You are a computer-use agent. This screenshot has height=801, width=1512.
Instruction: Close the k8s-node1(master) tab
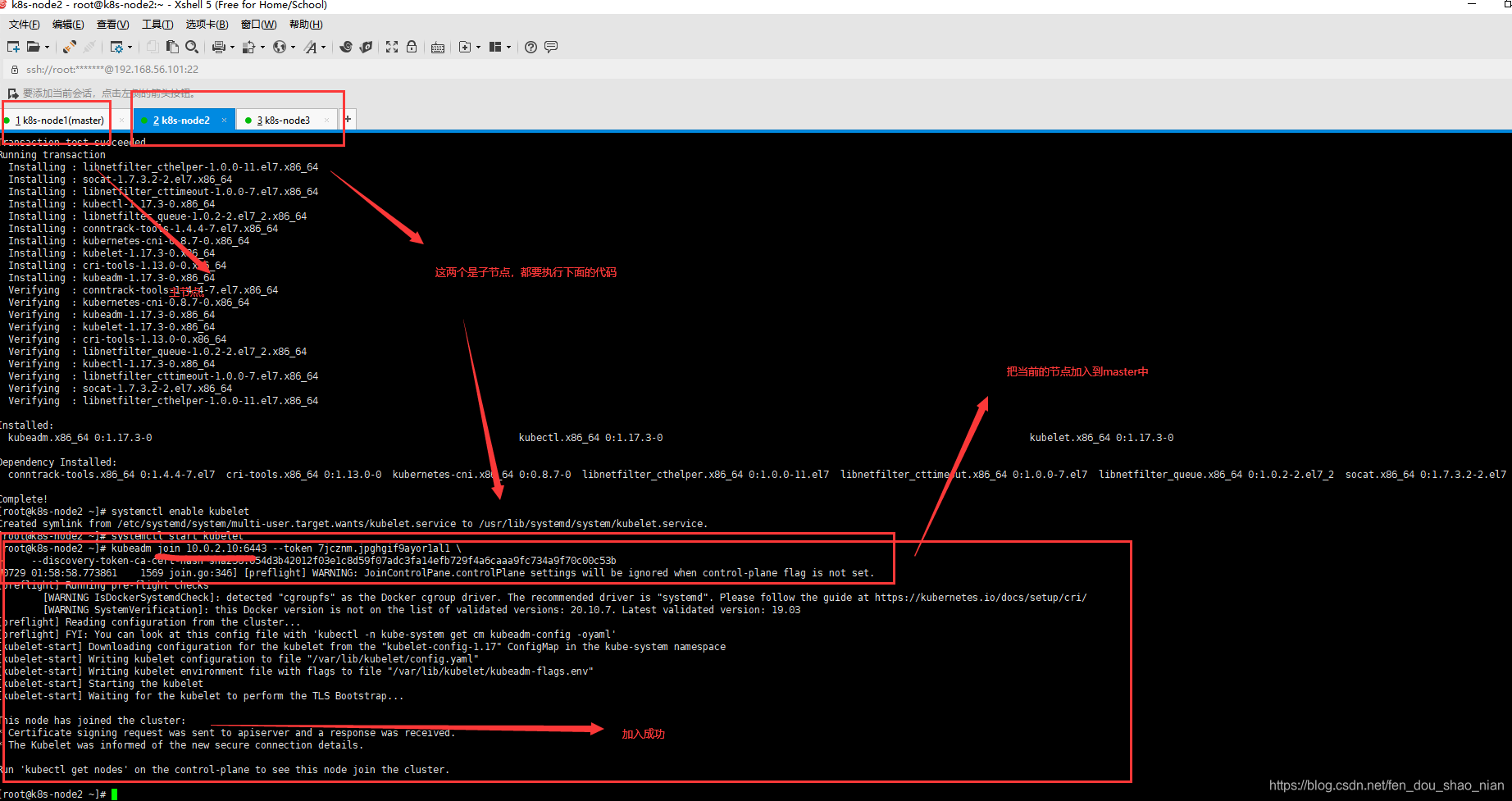(x=121, y=121)
